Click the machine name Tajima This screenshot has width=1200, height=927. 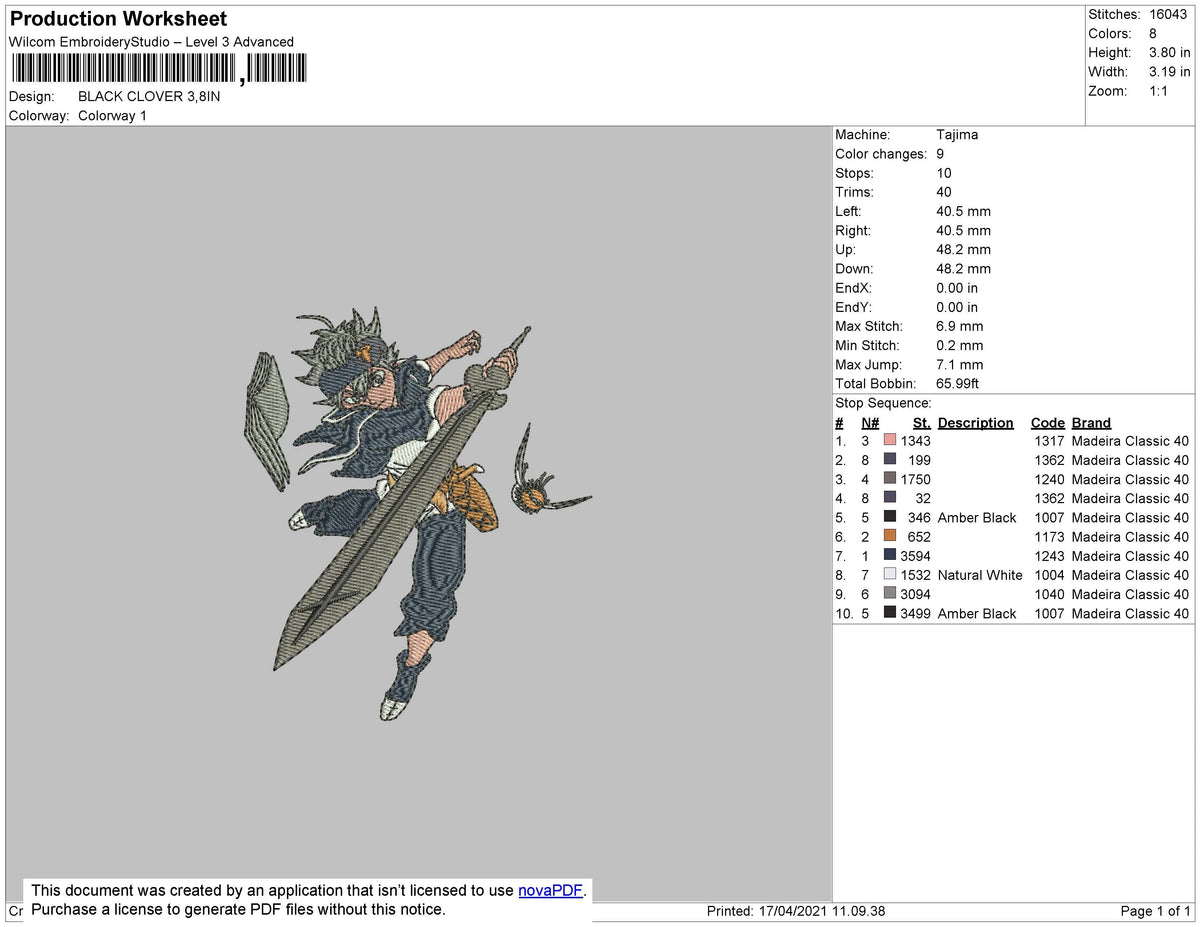point(957,135)
